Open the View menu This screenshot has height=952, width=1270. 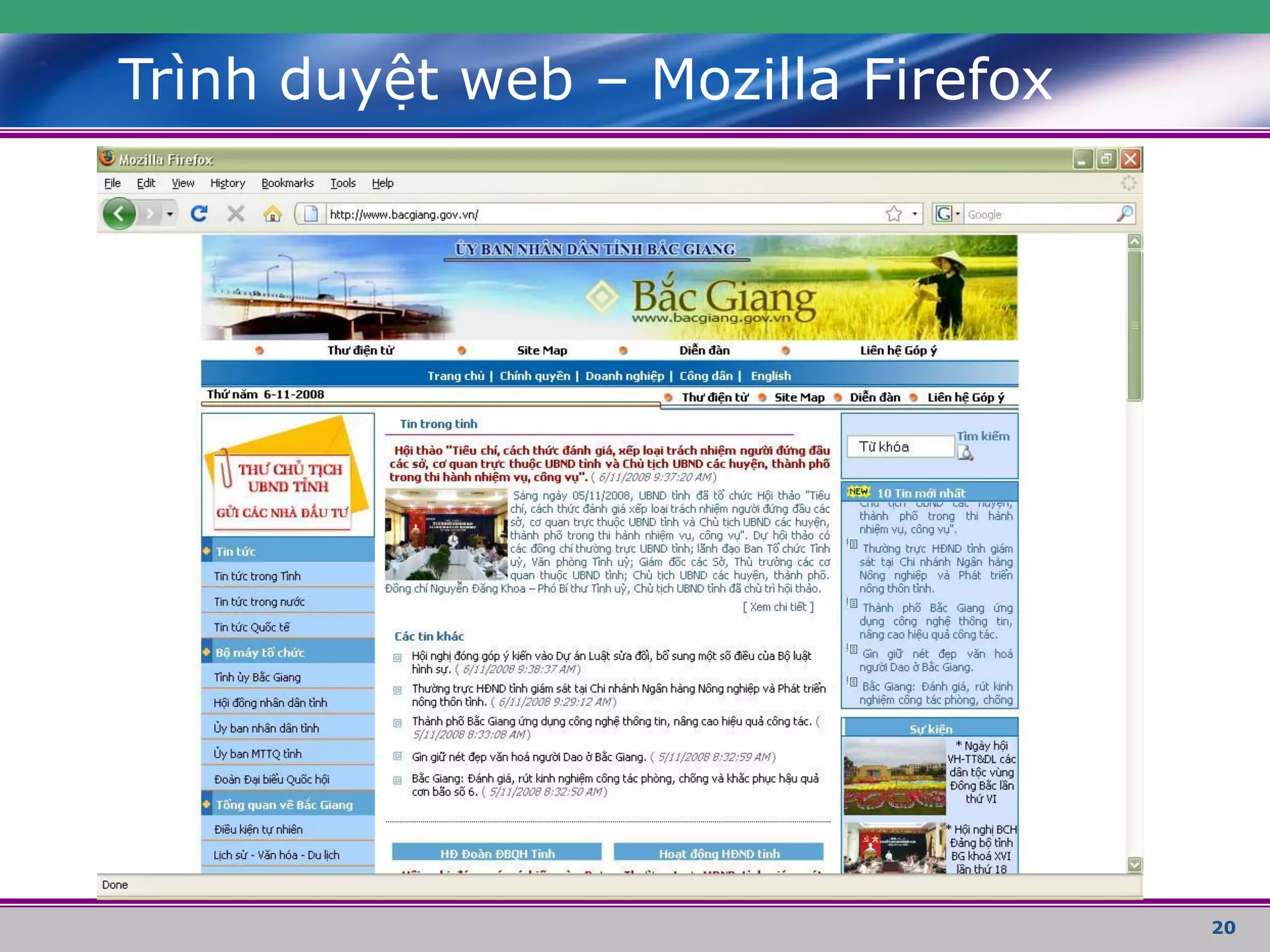click(183, 183)
